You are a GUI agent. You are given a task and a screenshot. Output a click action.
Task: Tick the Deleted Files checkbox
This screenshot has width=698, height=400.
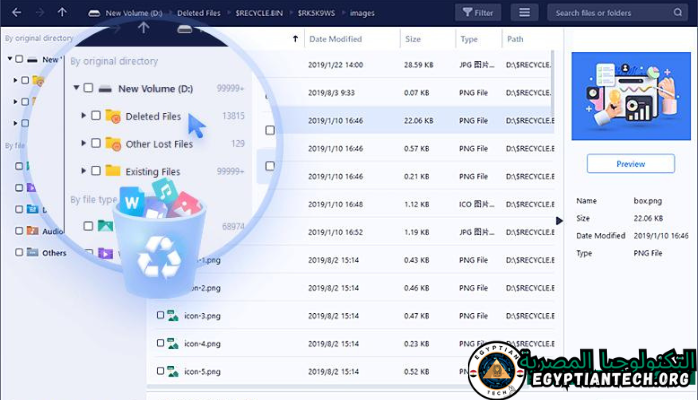[x=96, y=116]
